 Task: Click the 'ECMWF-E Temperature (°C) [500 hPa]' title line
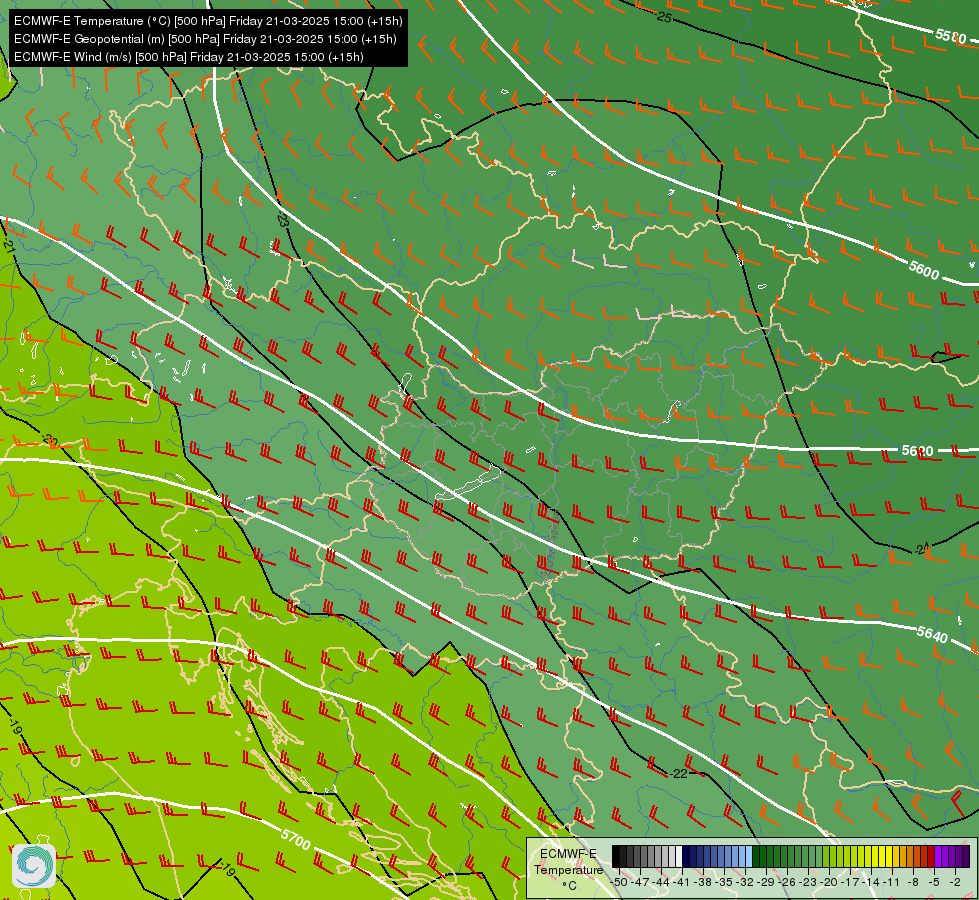208,21
